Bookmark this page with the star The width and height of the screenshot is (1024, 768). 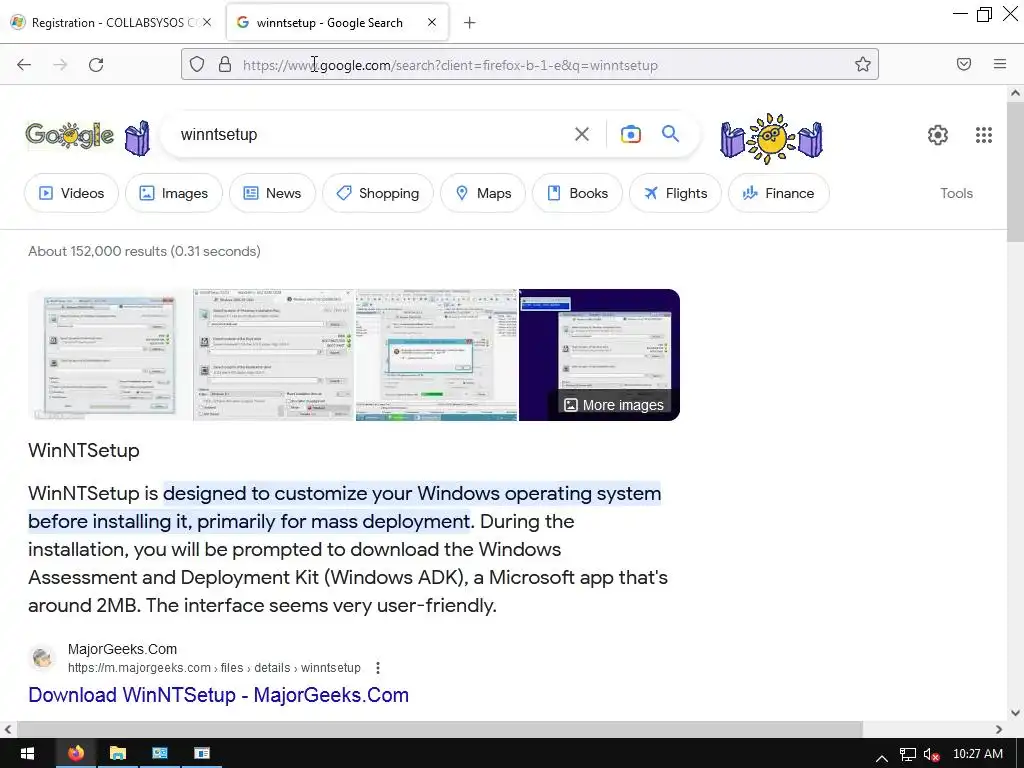(x=863, y=64)
